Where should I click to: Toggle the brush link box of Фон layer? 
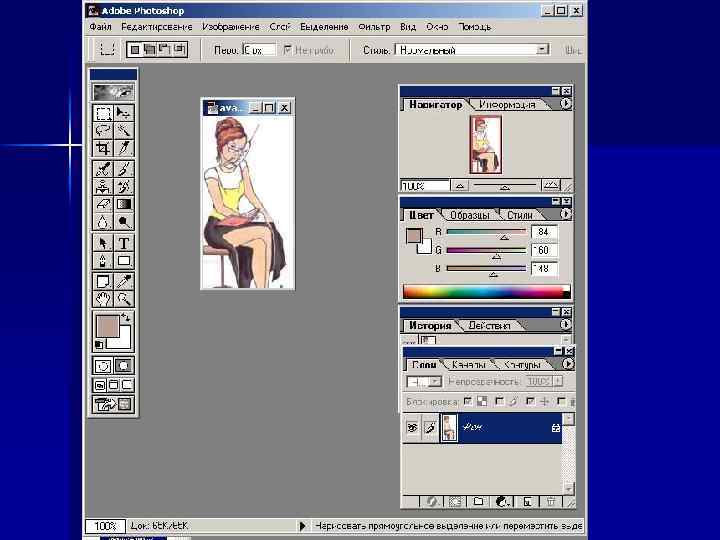click(430, 428)
